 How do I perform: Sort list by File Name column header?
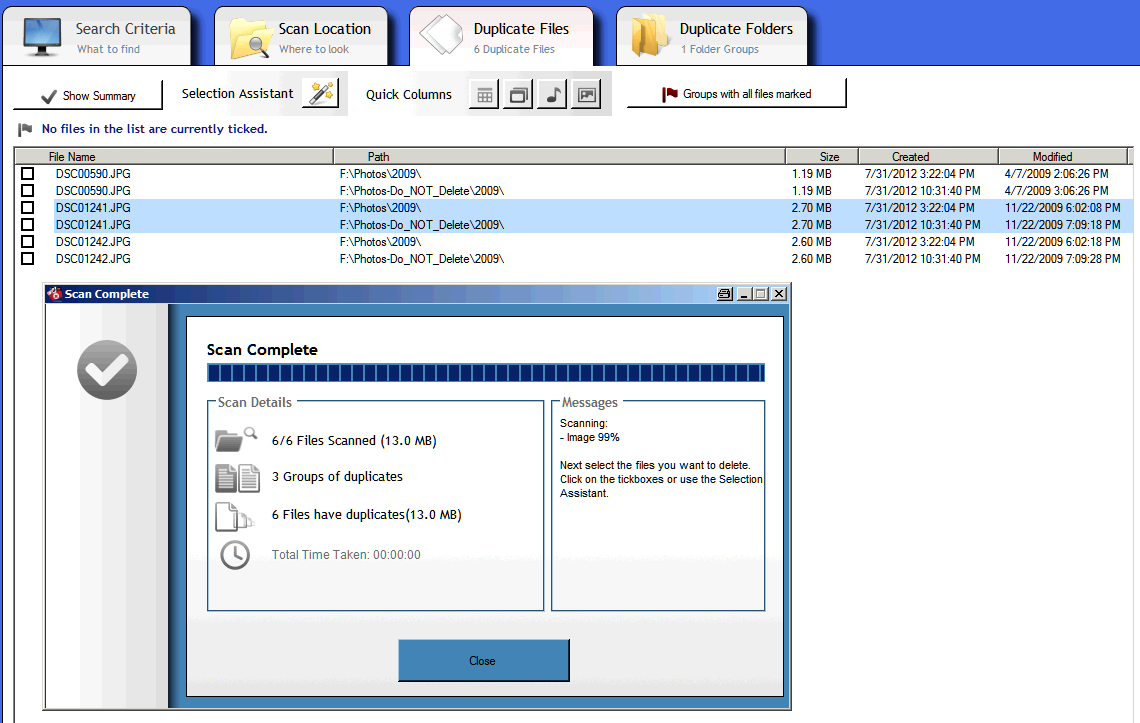(72, 157)
